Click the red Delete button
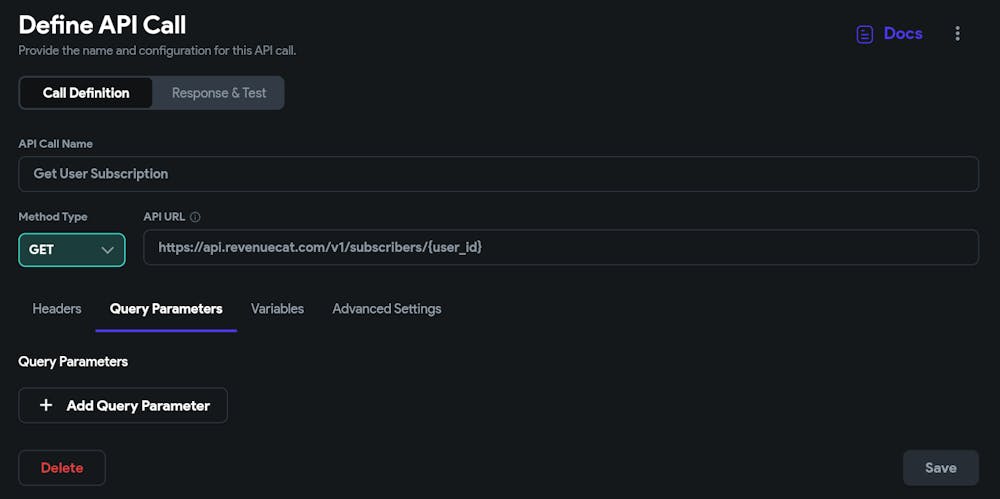Screen dimensions: 1000x499 pyautogui.click(x=62, y=467)
